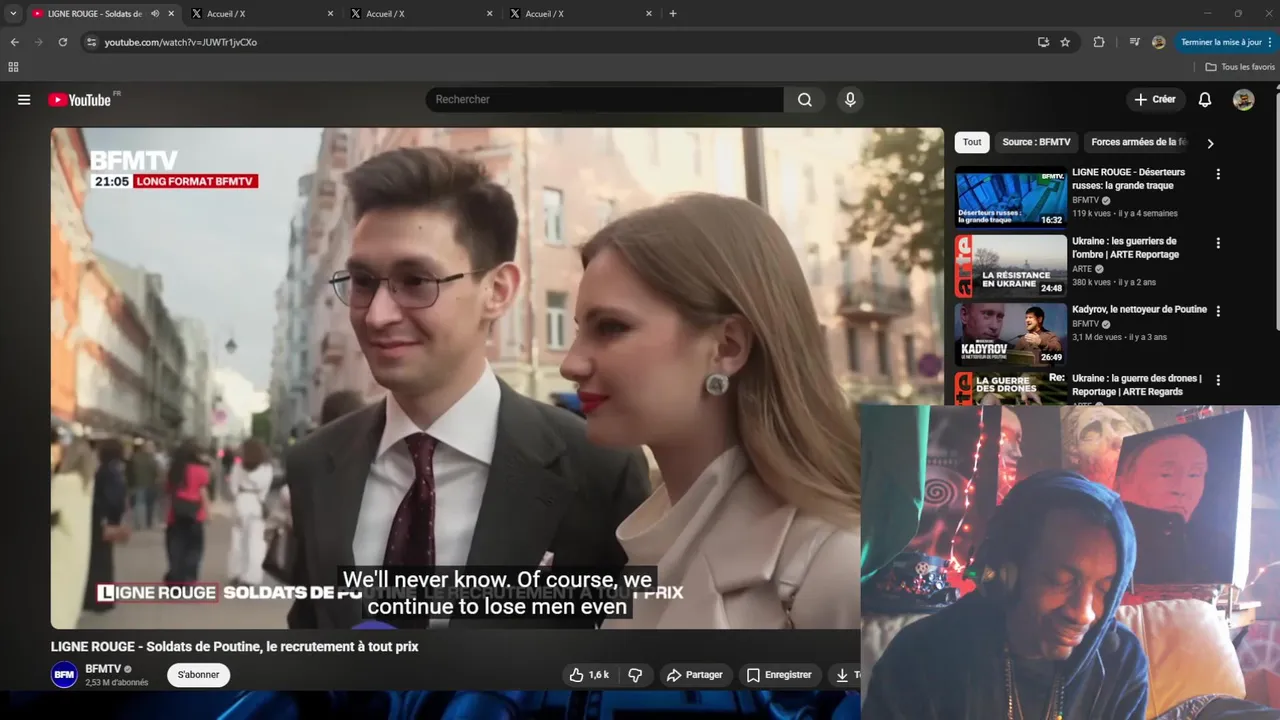Image resolution: width=1280 pixels, height=720 pixels.
Task: Open YouTube notifications bell
Action: [1205, 99]
